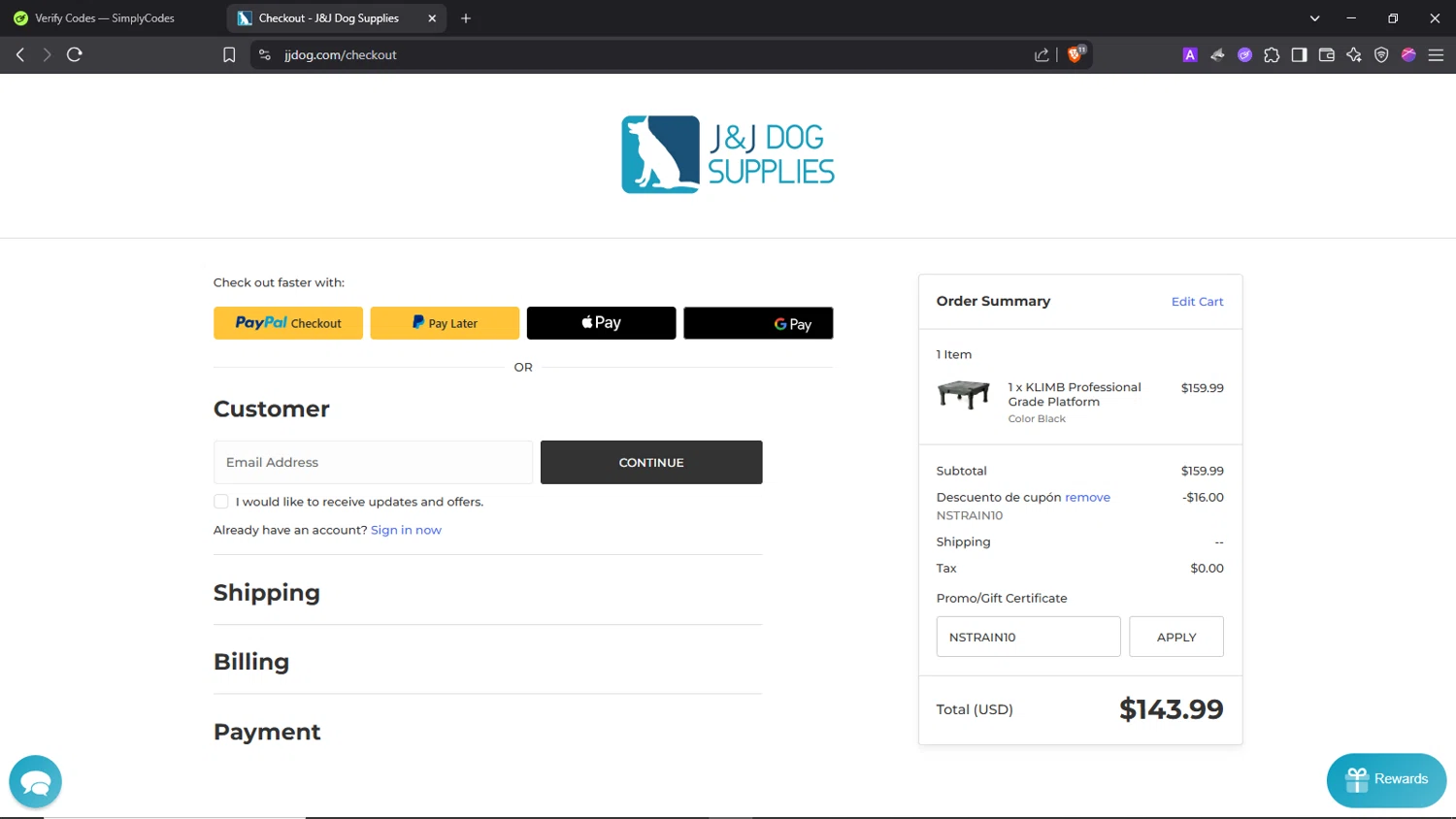This screenshot has width=1456, height=819.
Task: Open Edit Cart link
Action: (1197, 302)
